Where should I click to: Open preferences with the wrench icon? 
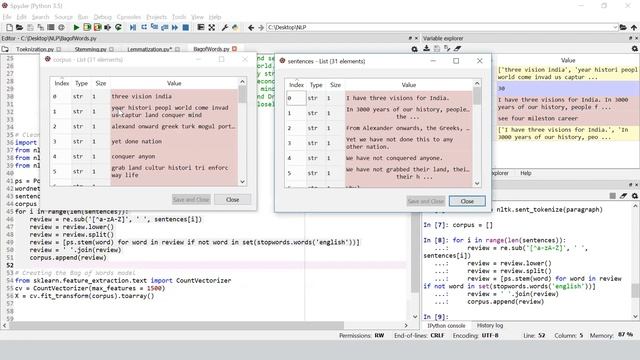tap(224, 27)
